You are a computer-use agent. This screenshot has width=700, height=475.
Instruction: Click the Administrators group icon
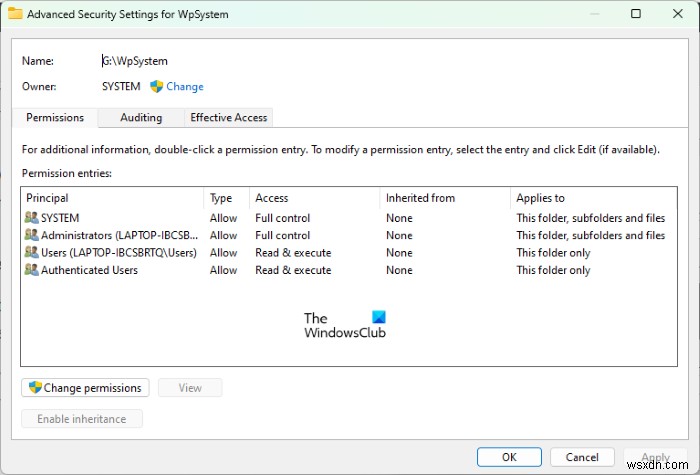31,236
